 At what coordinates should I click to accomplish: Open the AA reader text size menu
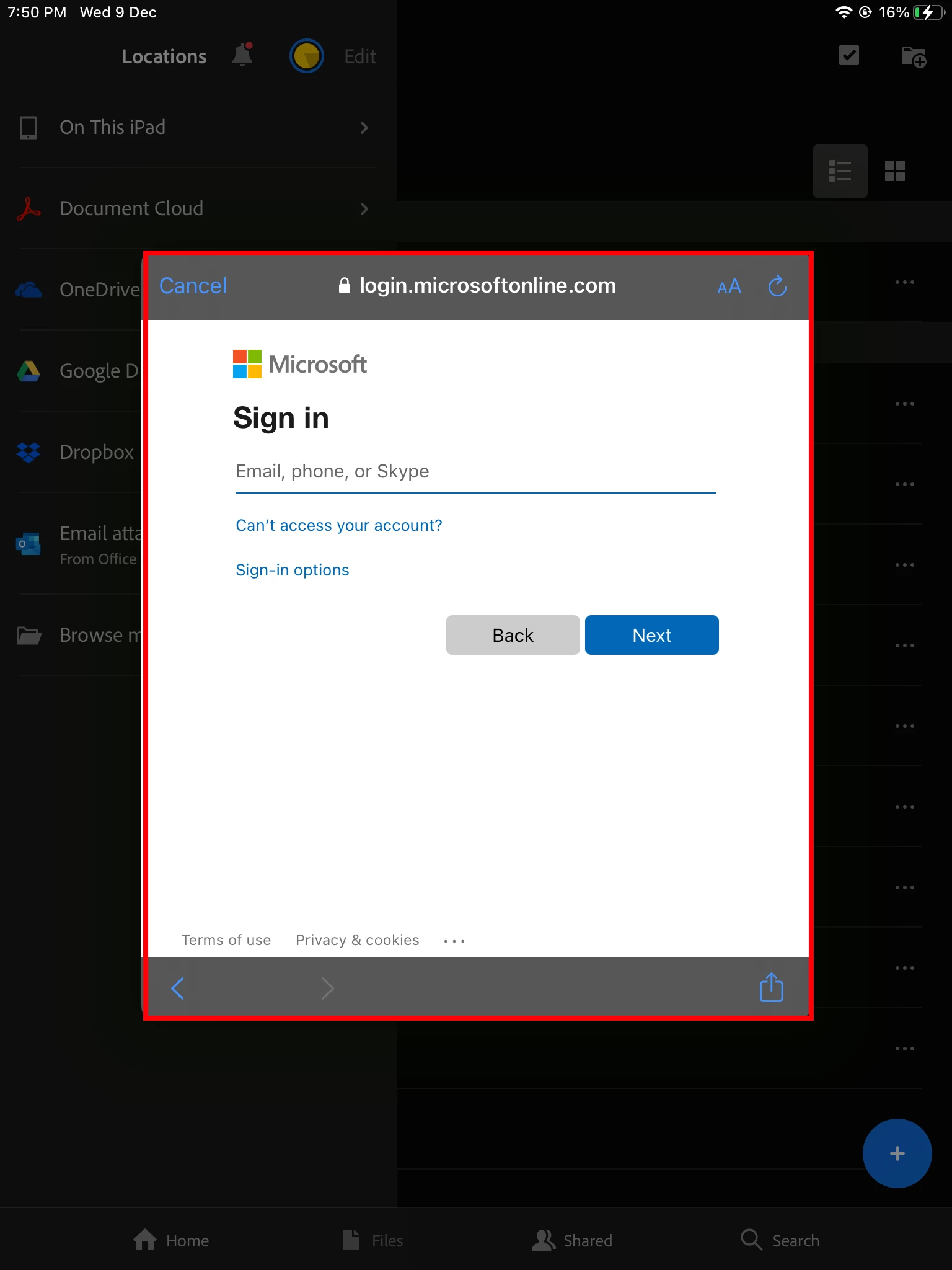pyautogui.click(x=729, y=286)
